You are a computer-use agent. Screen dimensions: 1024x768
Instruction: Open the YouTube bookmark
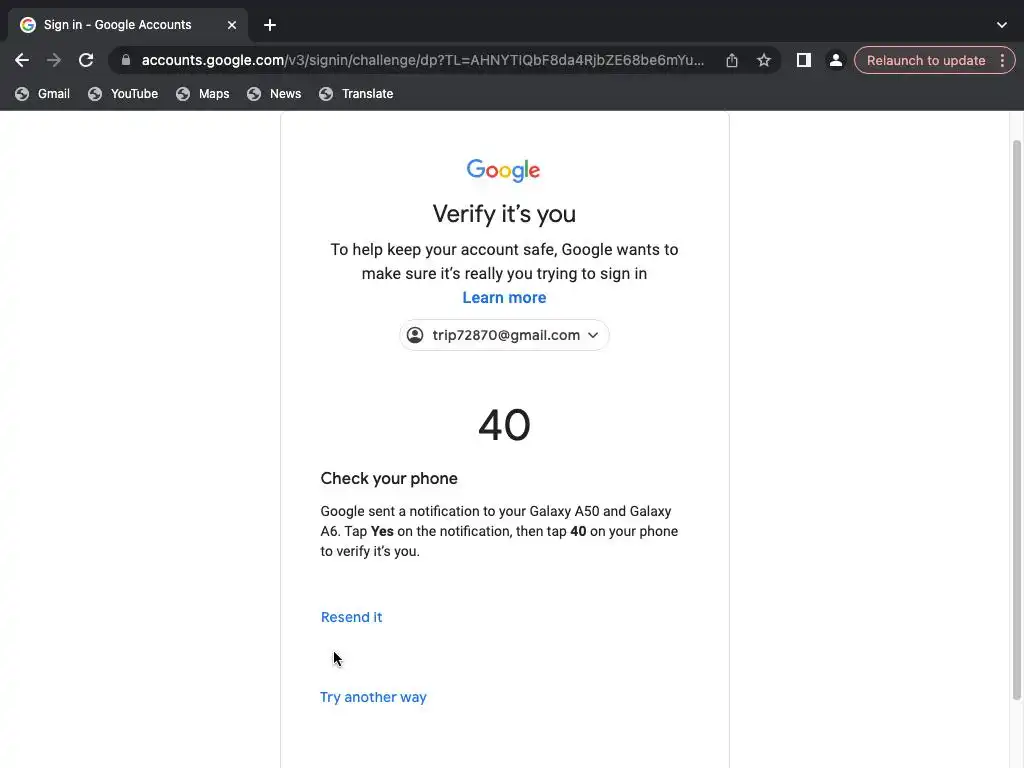[x=123, y=94]
